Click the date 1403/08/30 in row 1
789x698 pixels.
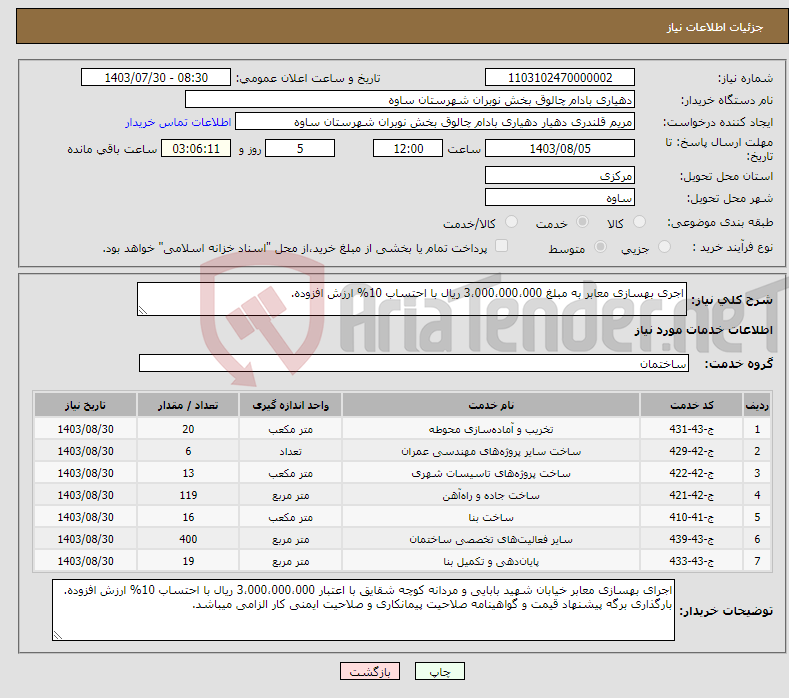click(x=86, y=429)
